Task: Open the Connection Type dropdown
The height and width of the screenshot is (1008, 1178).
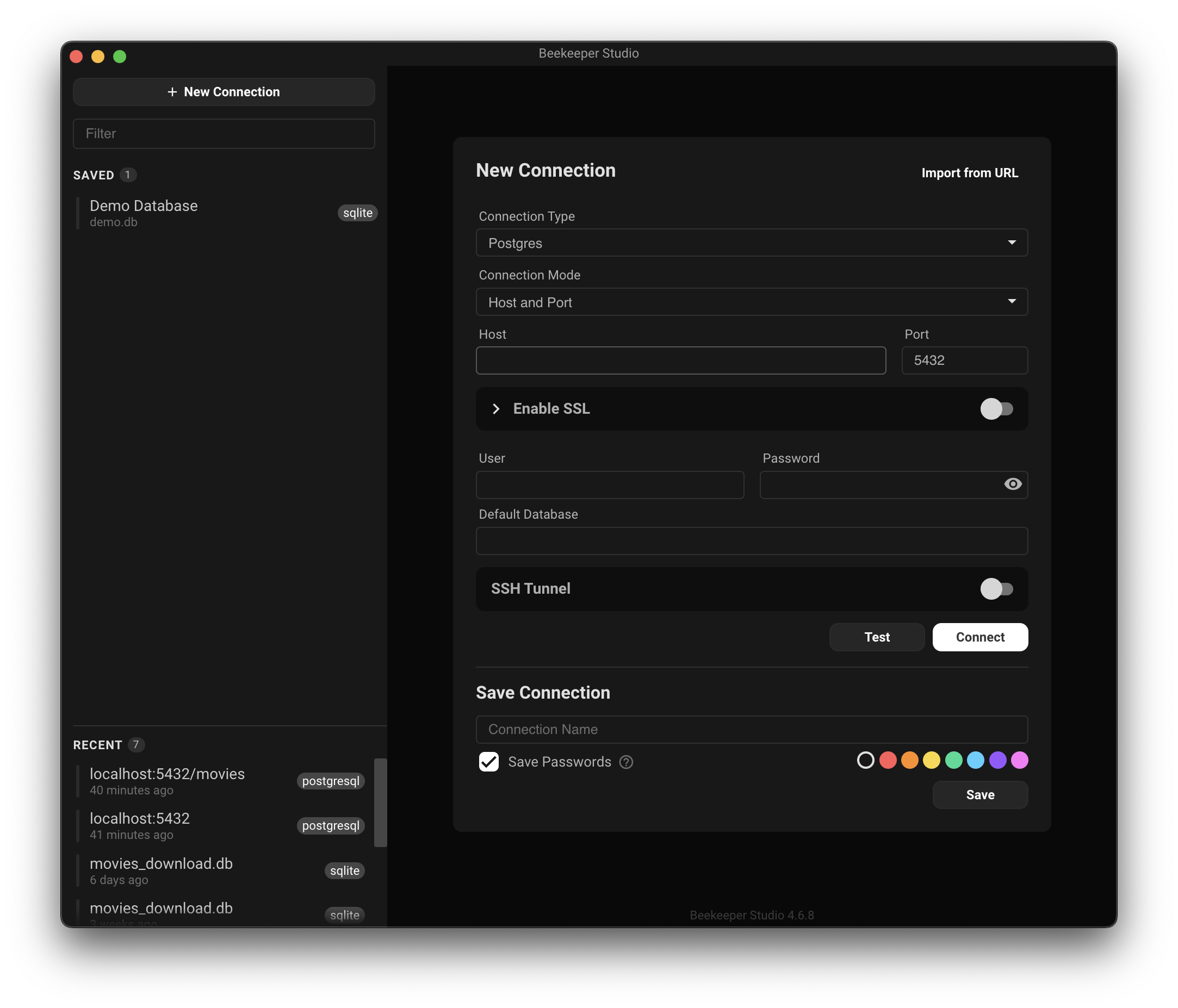Action: pos(752,243)
